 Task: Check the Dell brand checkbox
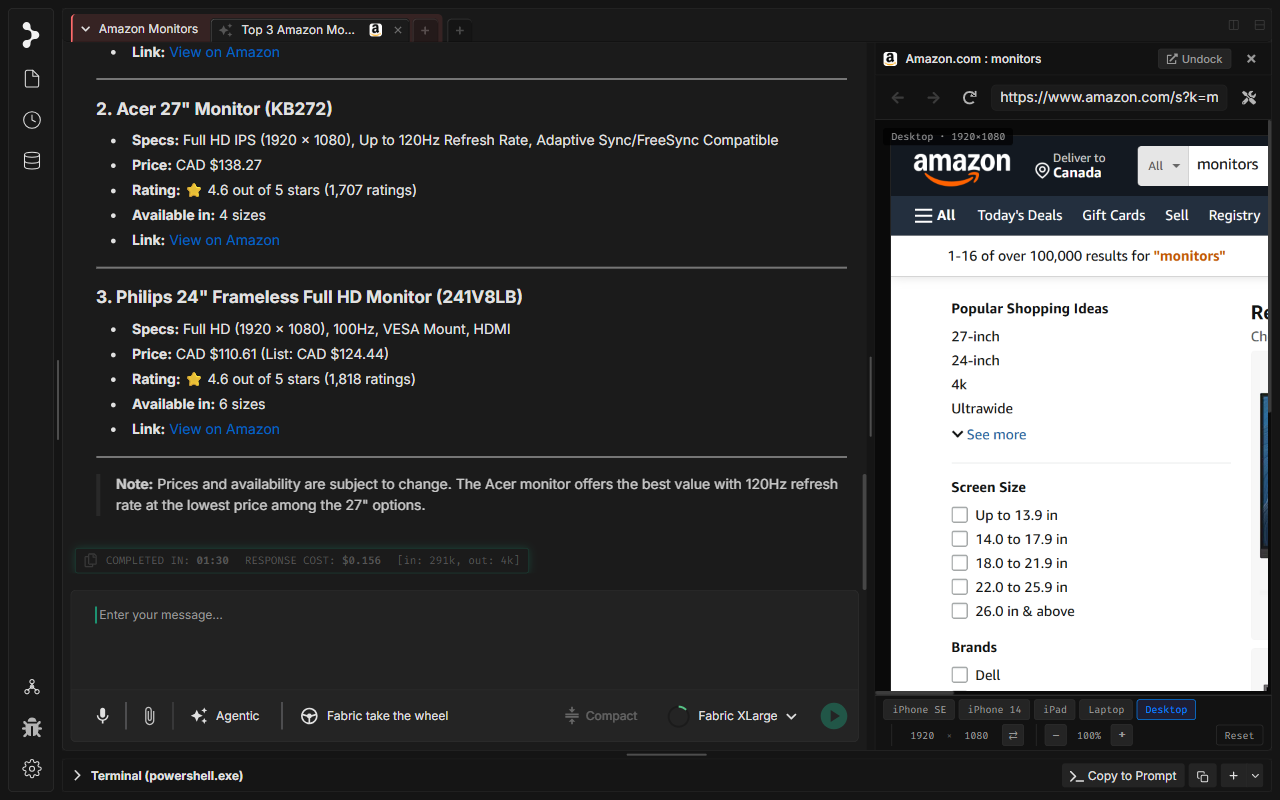[x=960, y=675]
